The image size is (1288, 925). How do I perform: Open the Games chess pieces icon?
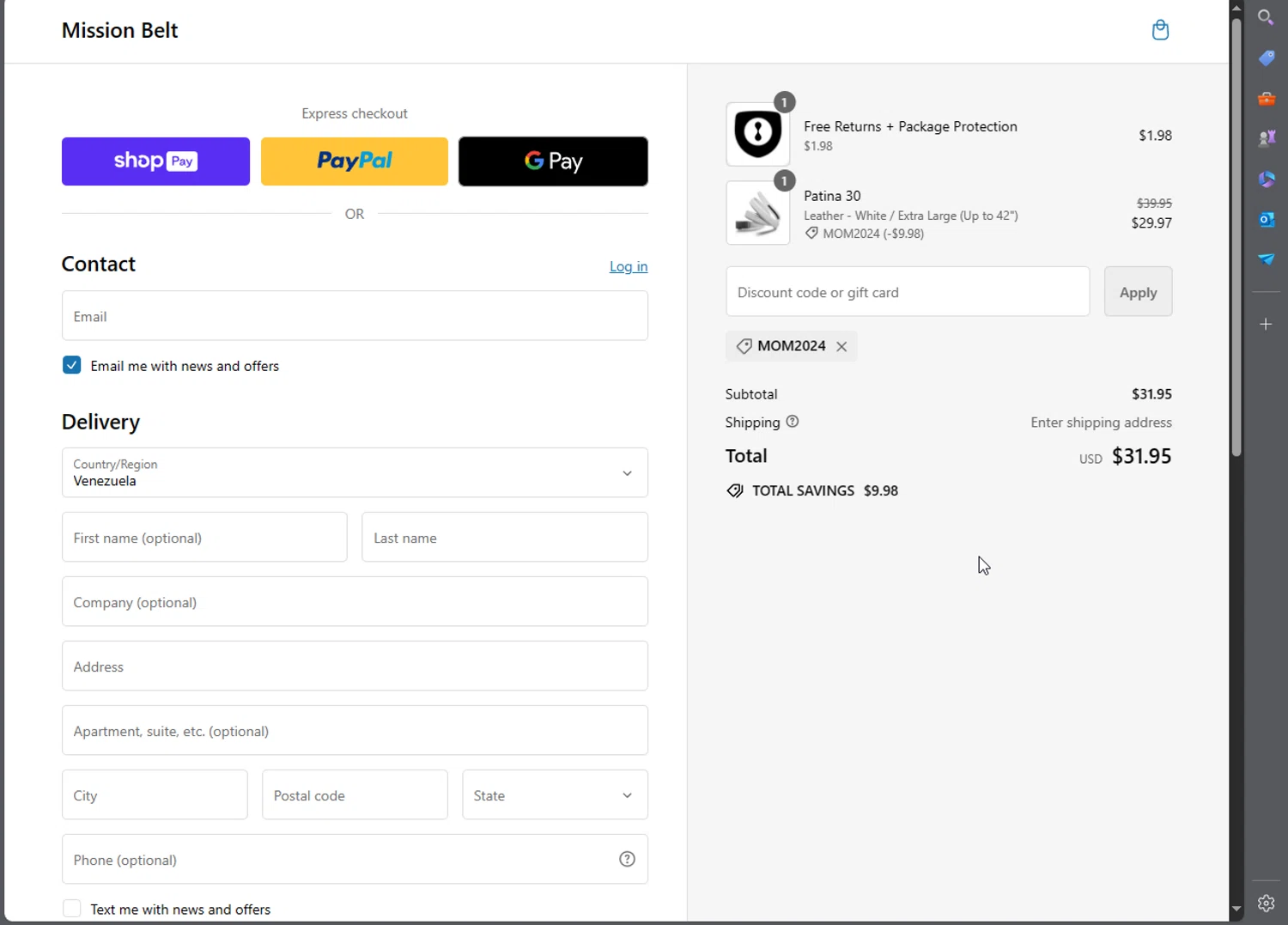tap(1266, 138)
